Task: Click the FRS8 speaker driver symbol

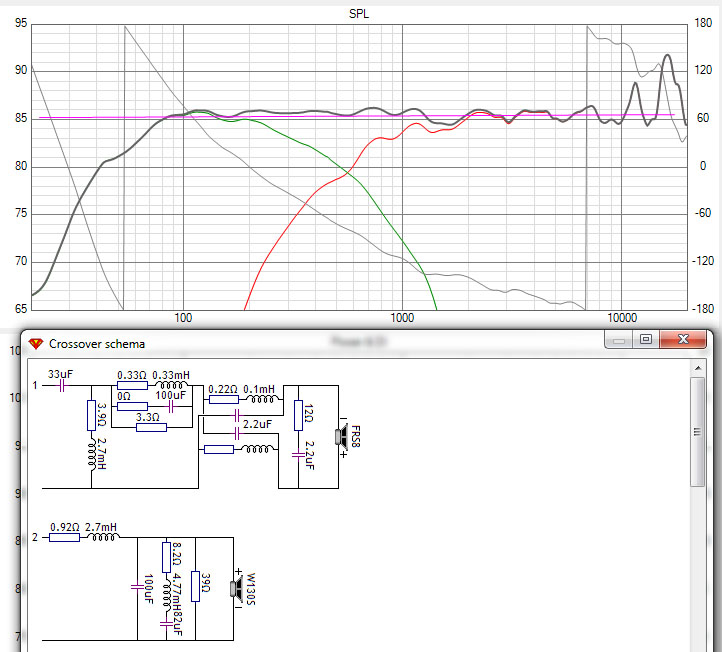Action: 341,437
